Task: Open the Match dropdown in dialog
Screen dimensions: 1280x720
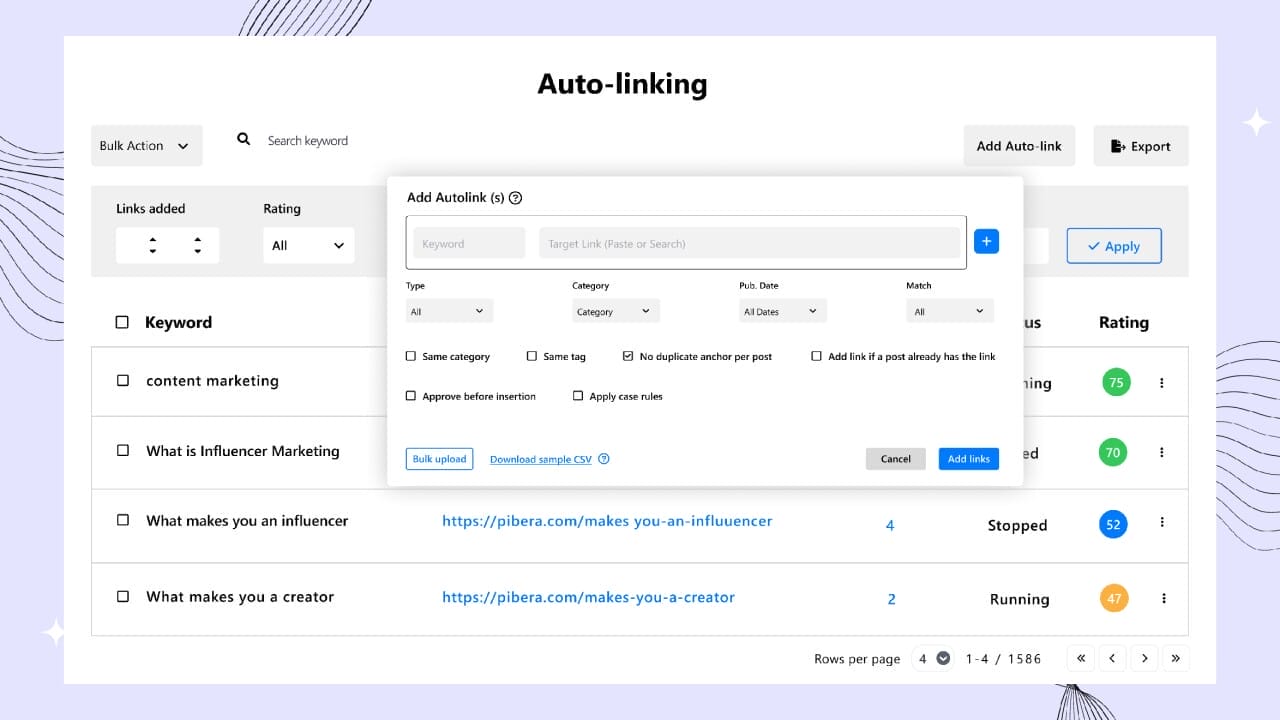Action: (950, 312)
